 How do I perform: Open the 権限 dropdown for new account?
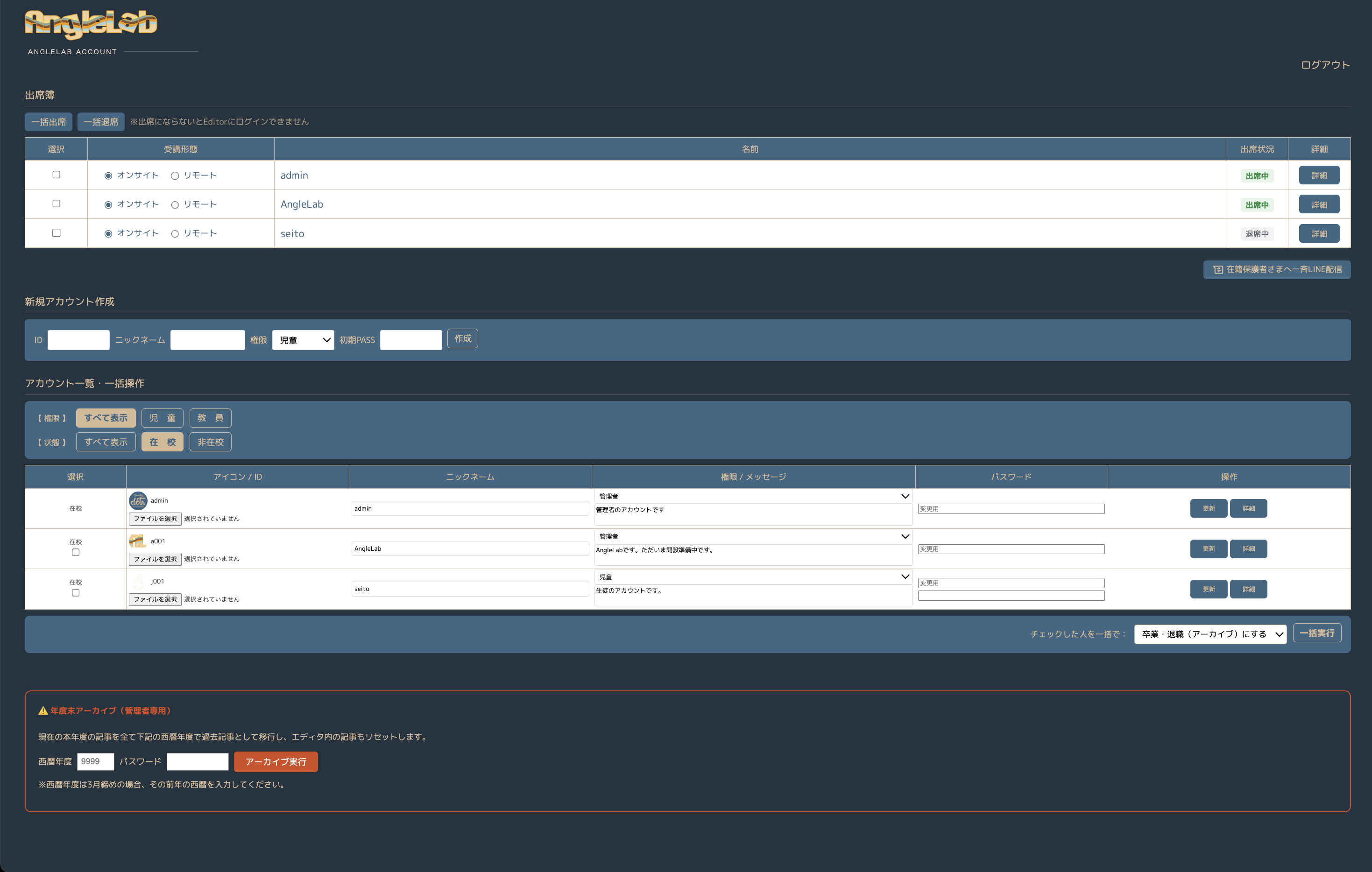coord(303,340)
